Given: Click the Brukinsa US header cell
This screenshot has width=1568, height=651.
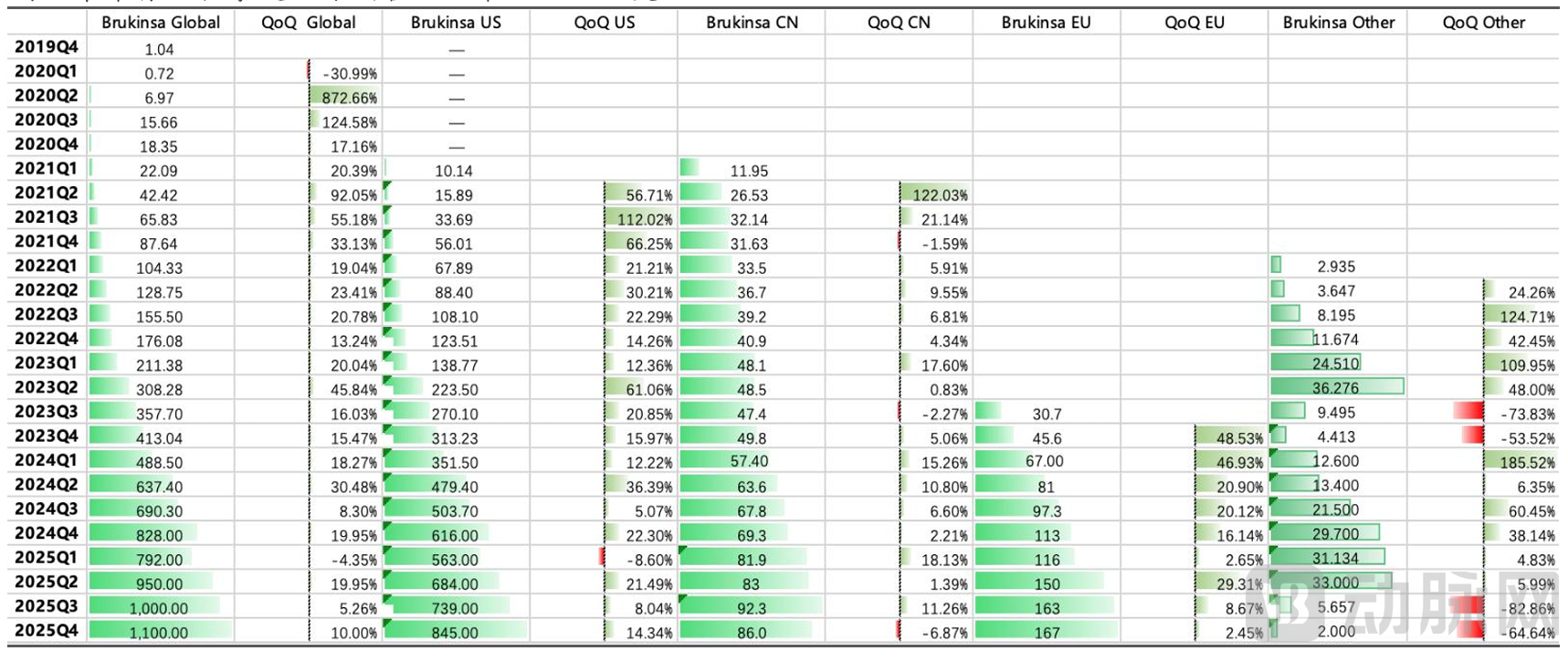Looking at the screenshot, I should (456, 23).
